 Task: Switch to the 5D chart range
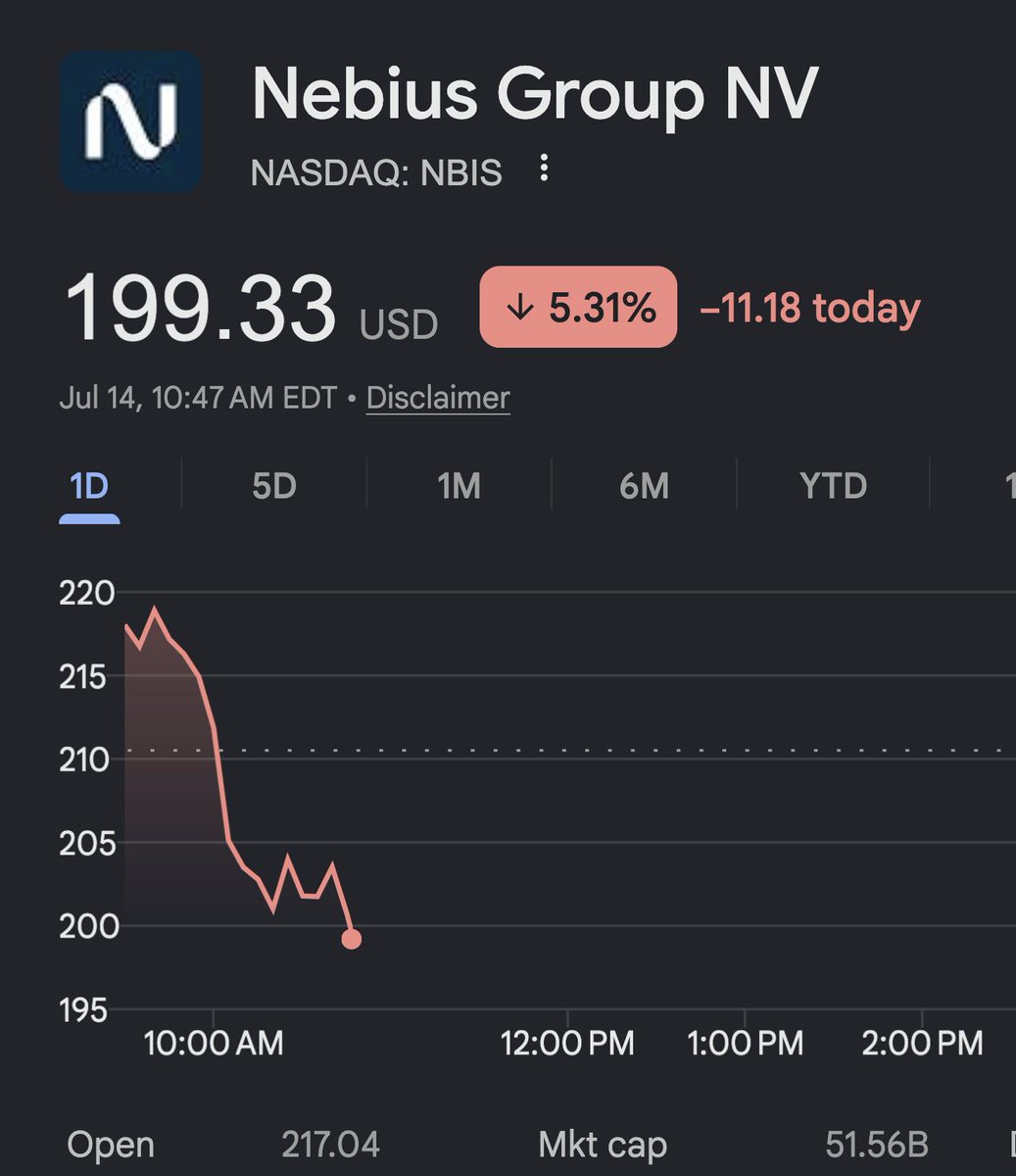click(274, 486)
